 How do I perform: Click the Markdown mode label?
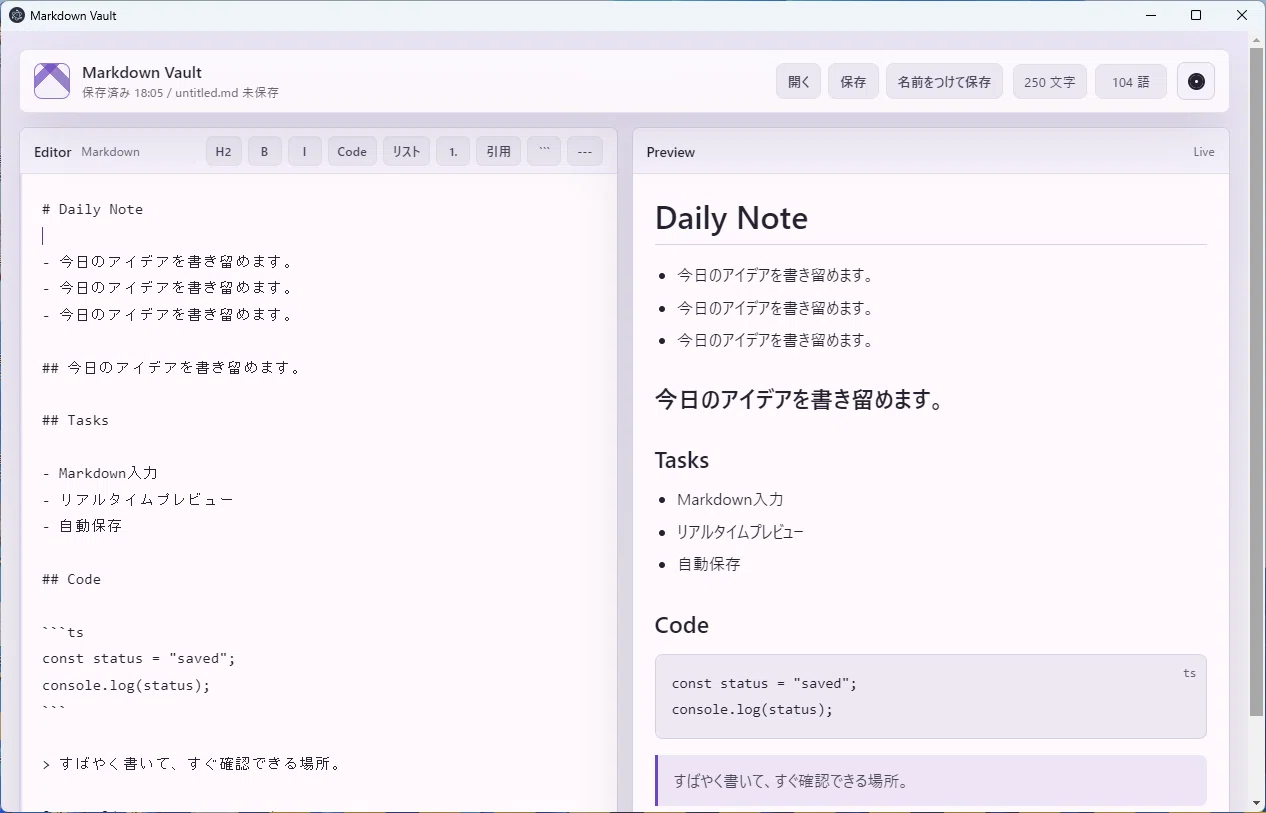tap(111, 152)
